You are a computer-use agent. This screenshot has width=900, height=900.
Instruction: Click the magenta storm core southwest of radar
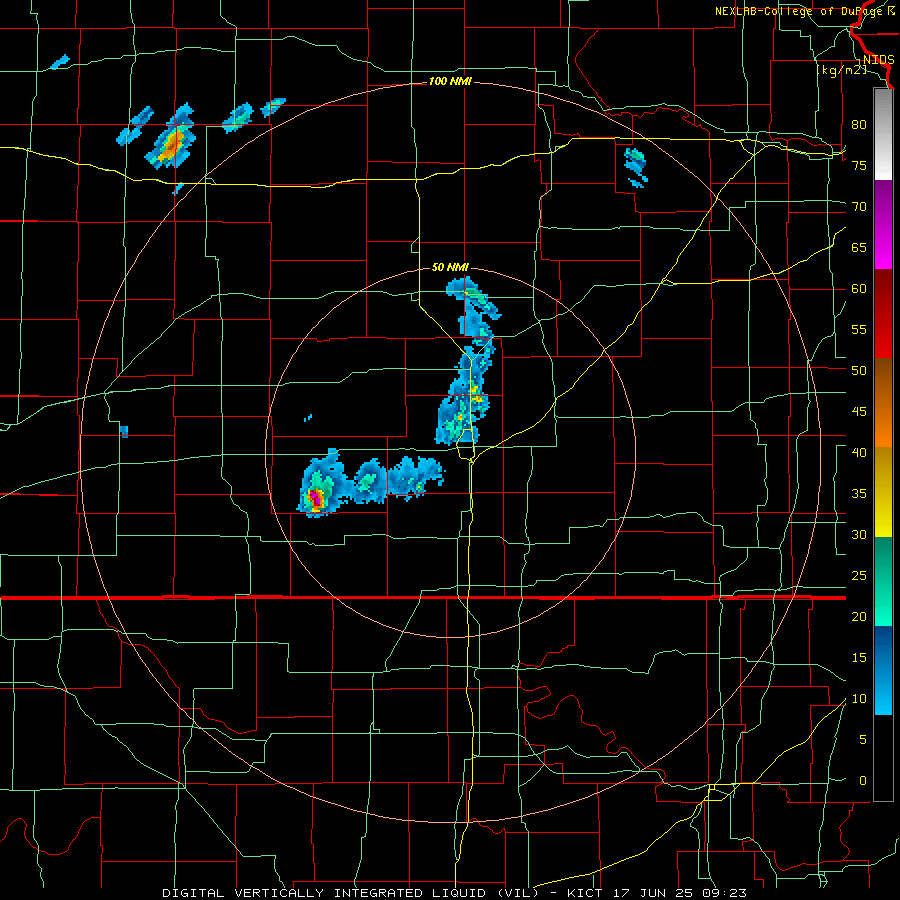(x=315, y=497)
